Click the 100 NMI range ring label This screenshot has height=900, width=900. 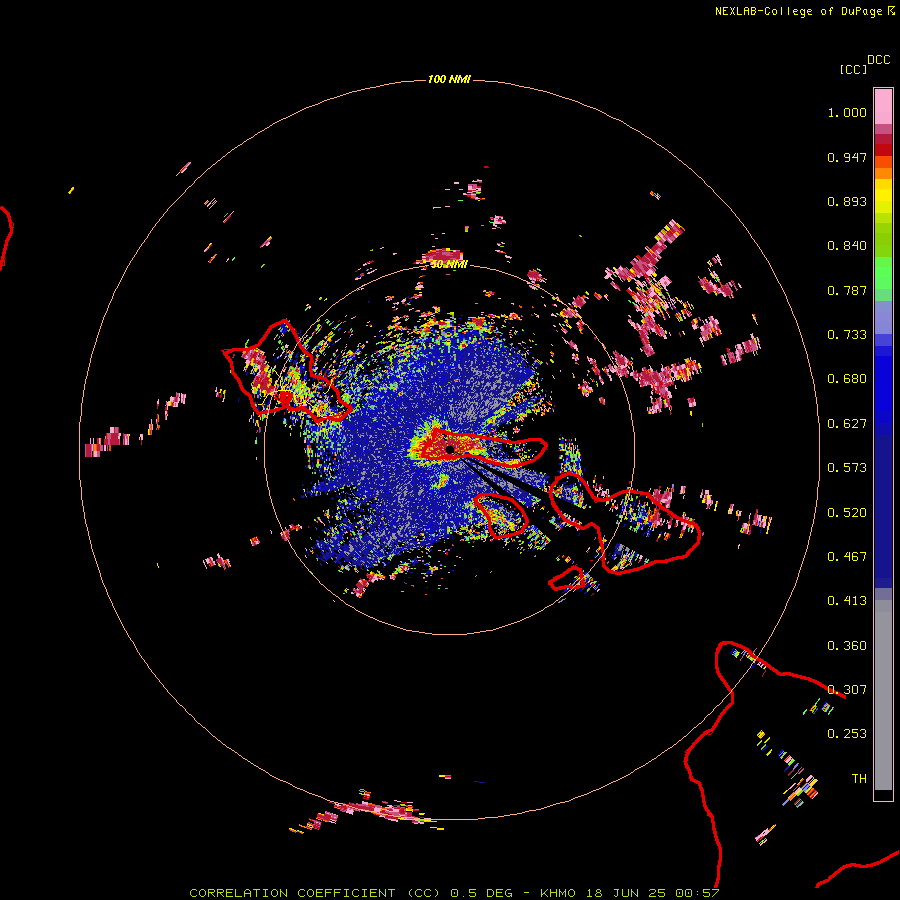449,79
